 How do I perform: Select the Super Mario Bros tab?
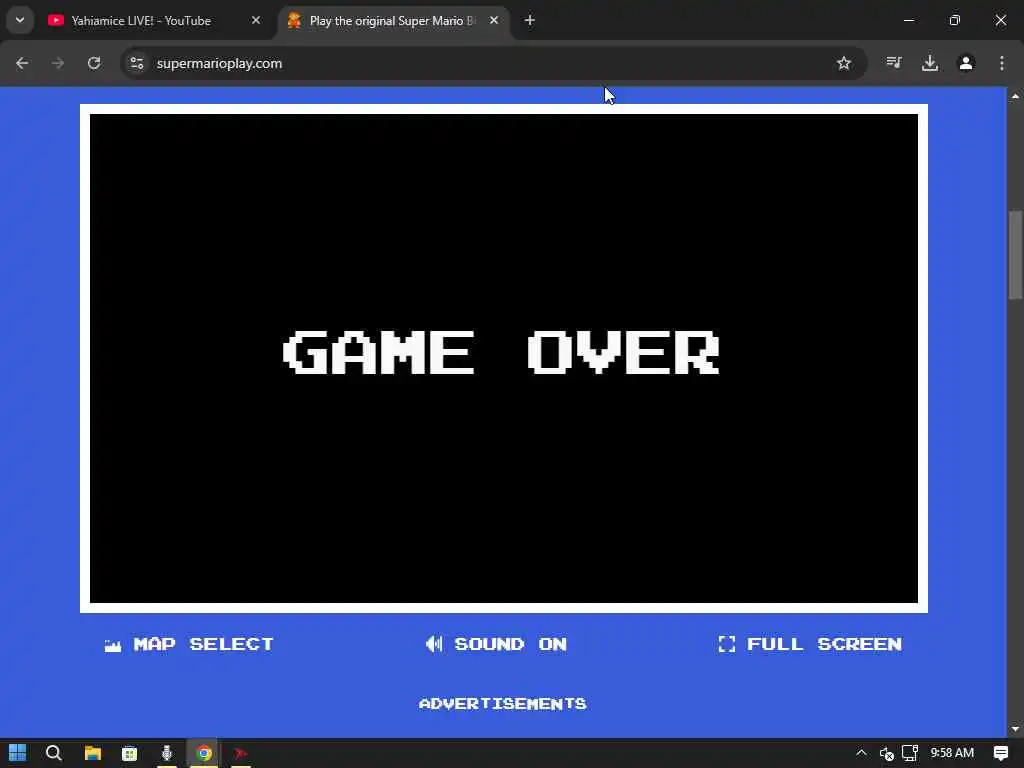pyautogui.click(x=392, y=20)
